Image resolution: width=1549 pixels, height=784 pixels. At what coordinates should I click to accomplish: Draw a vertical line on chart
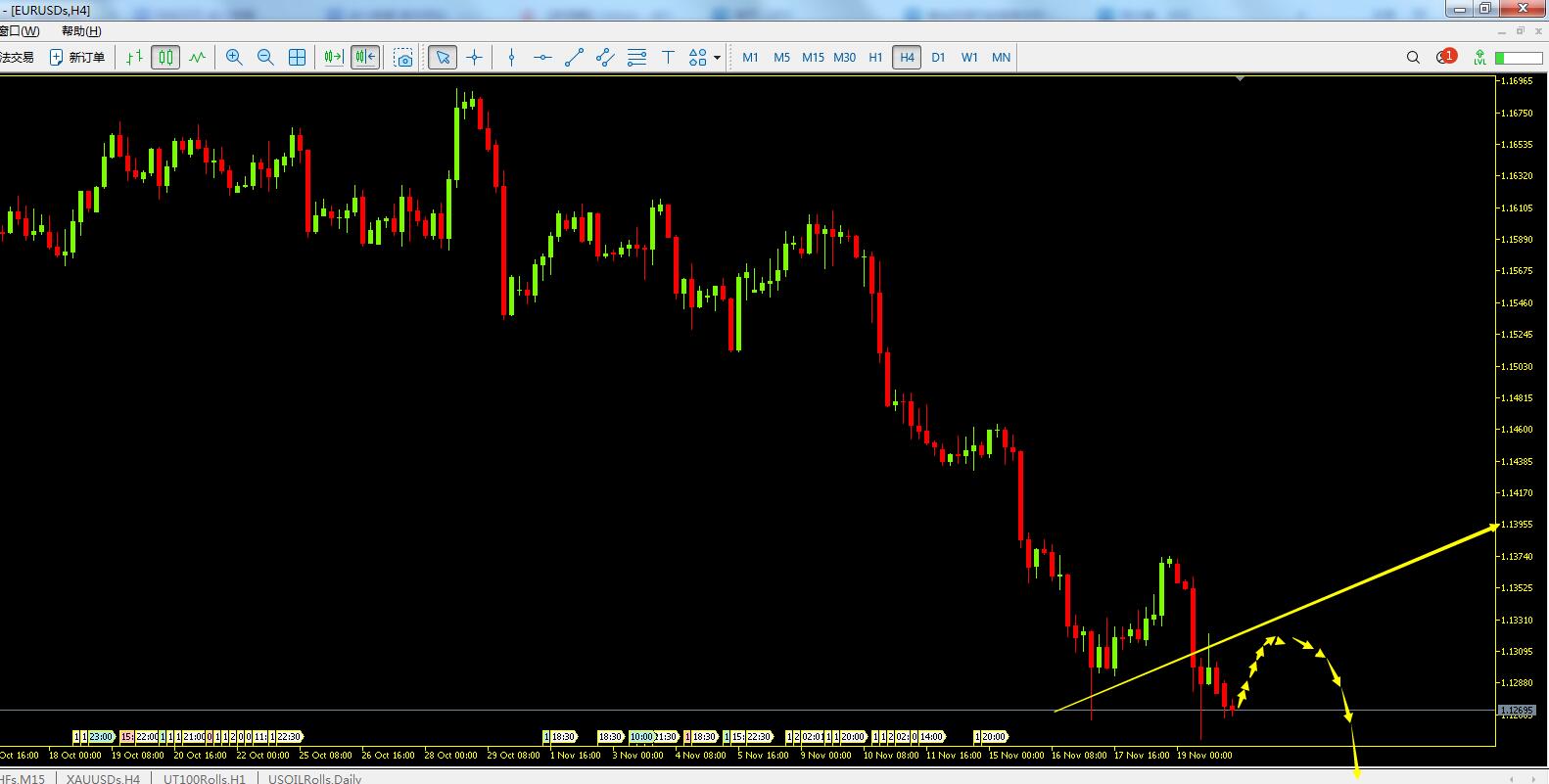pos(511,58)
